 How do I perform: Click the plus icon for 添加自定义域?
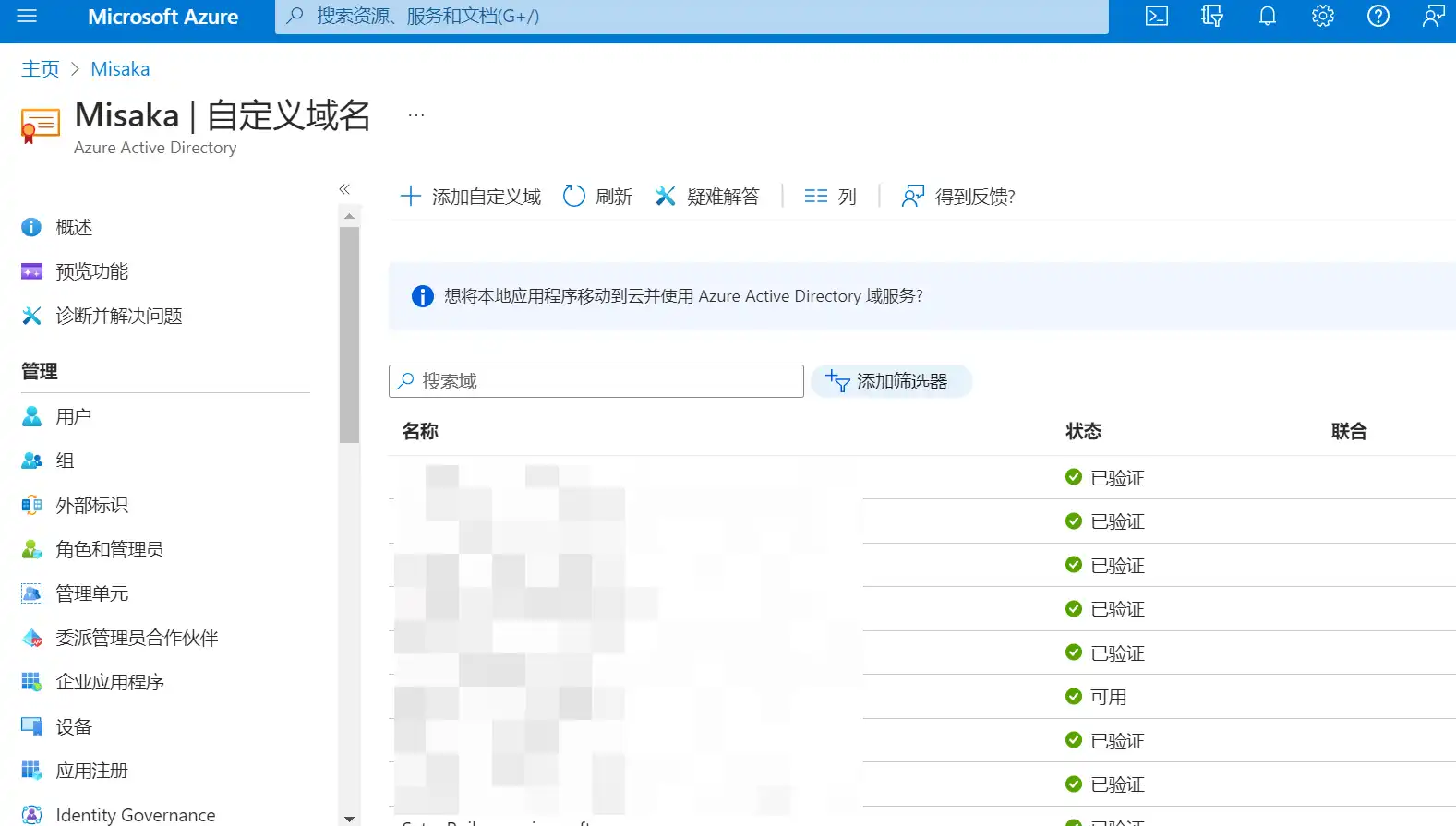410,196
